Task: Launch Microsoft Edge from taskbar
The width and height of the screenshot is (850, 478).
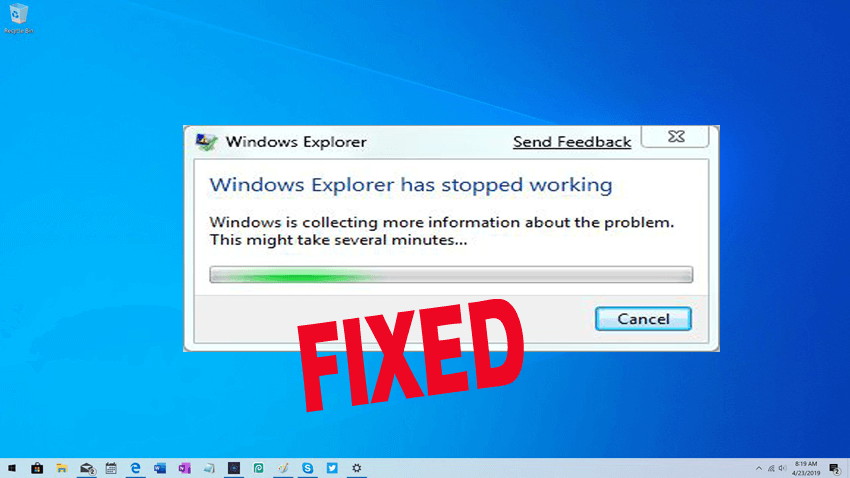Action: coord(136,468)
